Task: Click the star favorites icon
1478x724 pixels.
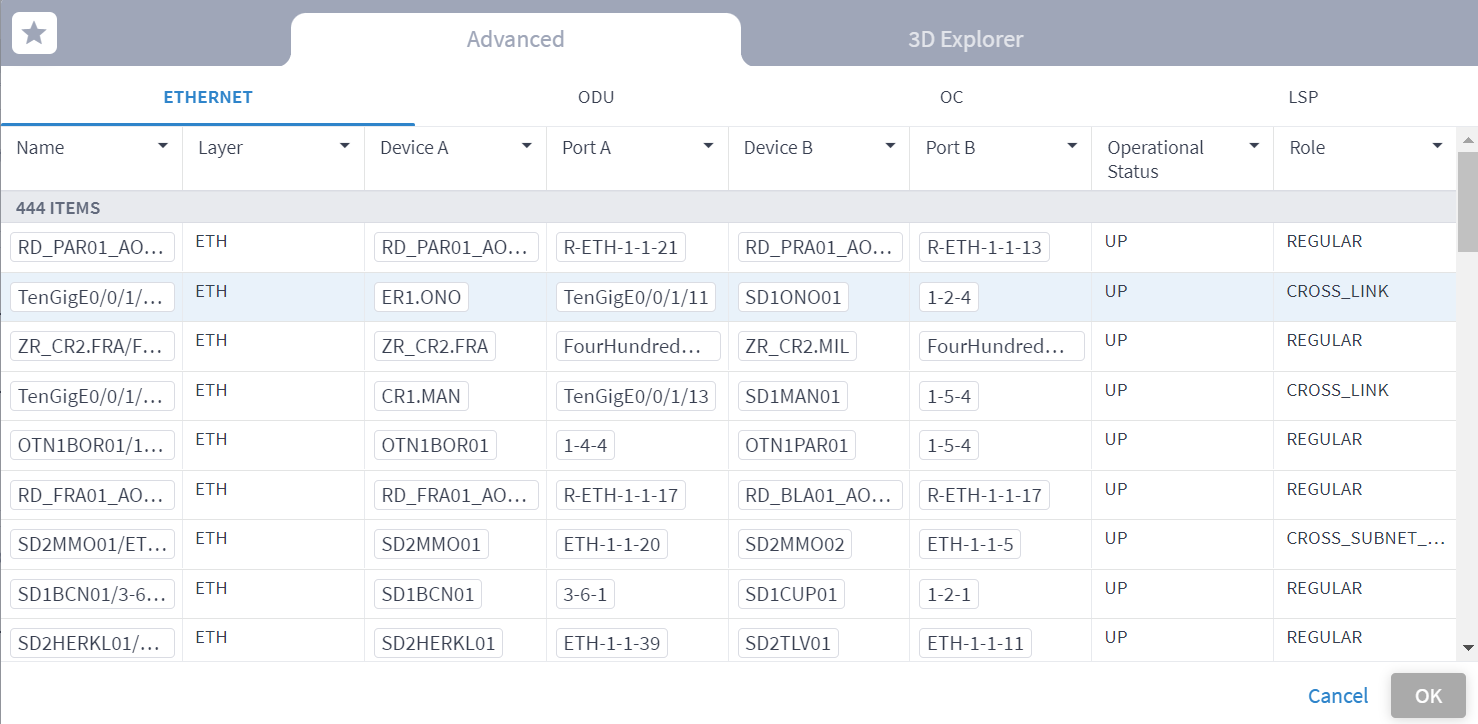Action: pos(34,33)
